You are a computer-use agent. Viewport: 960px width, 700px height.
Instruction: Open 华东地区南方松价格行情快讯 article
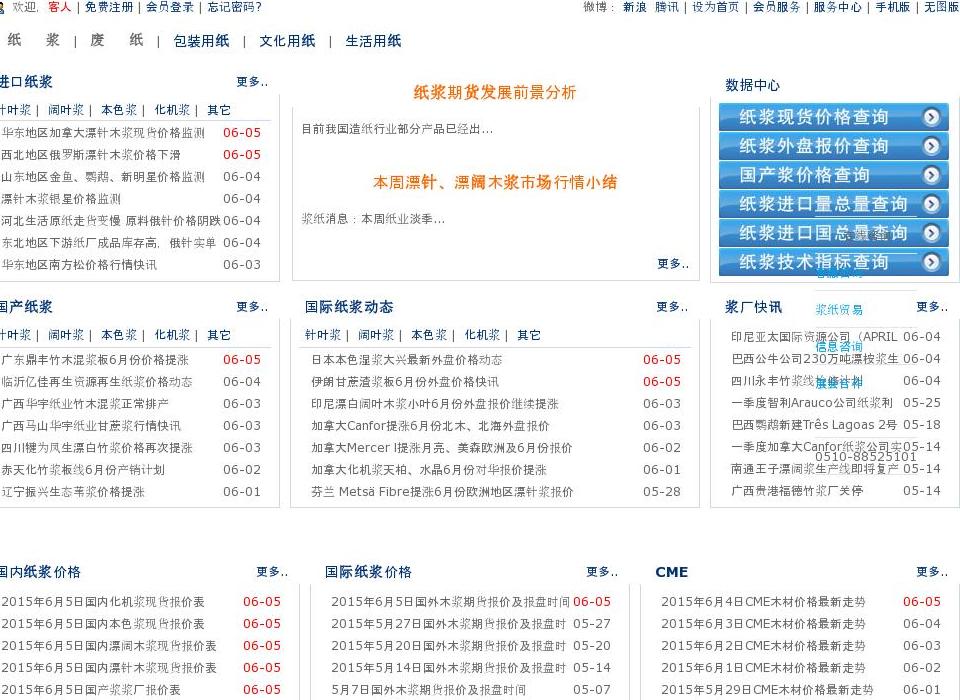pos(79,265)
